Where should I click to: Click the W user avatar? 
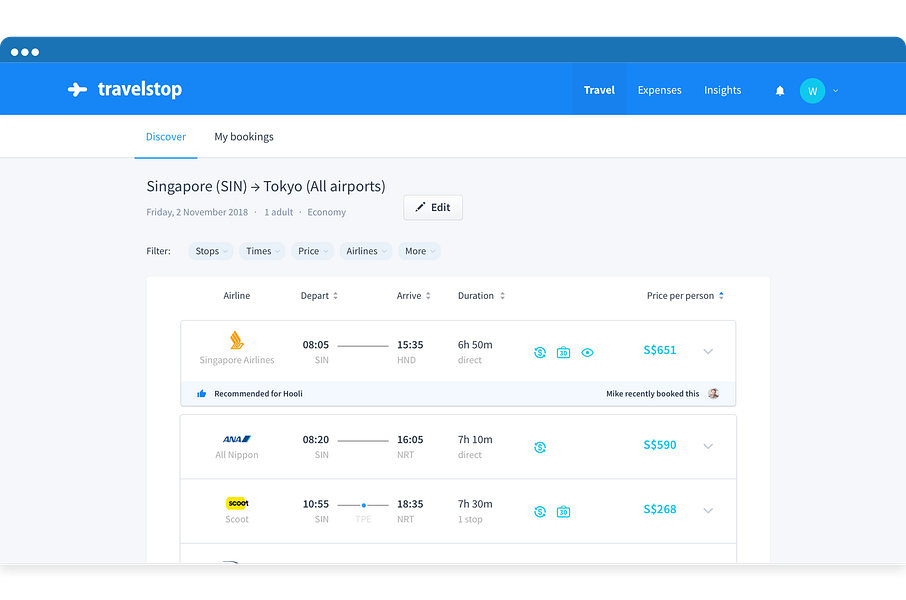point(812,91)
